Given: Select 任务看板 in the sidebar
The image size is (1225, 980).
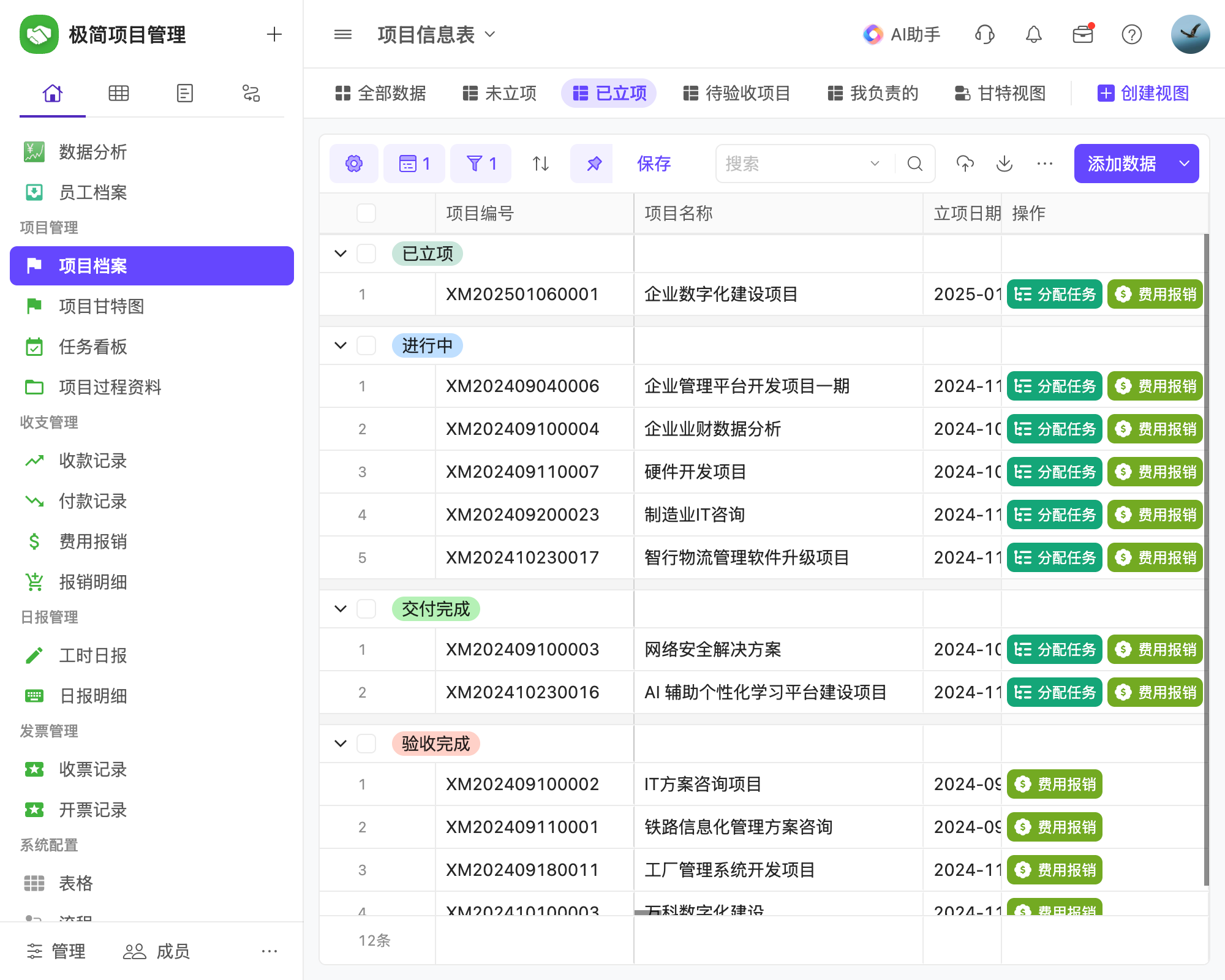Looking at the screenshot, I should click(x=93, y=347).
